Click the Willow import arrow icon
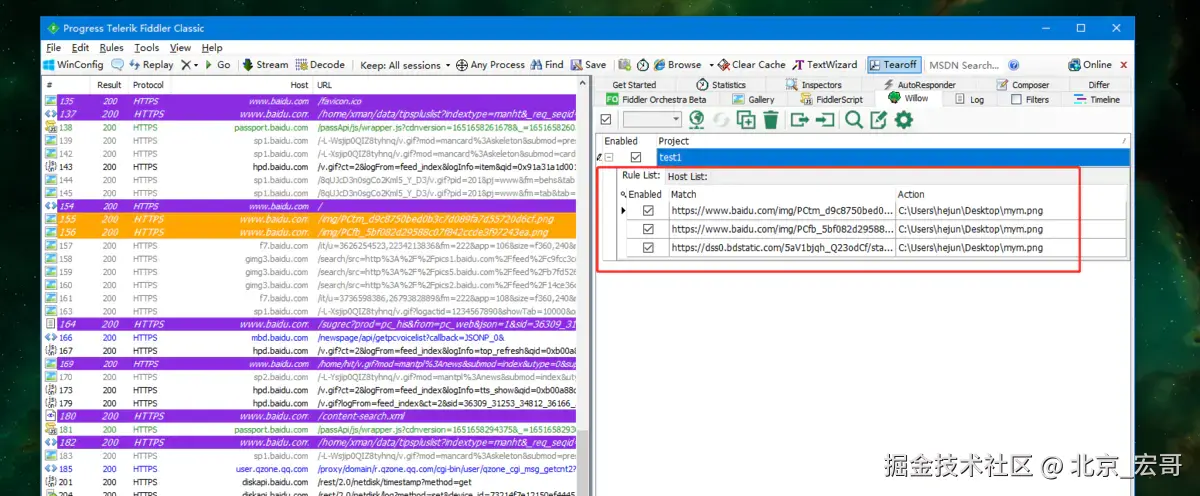The image size is (1200, 496). 825,120
